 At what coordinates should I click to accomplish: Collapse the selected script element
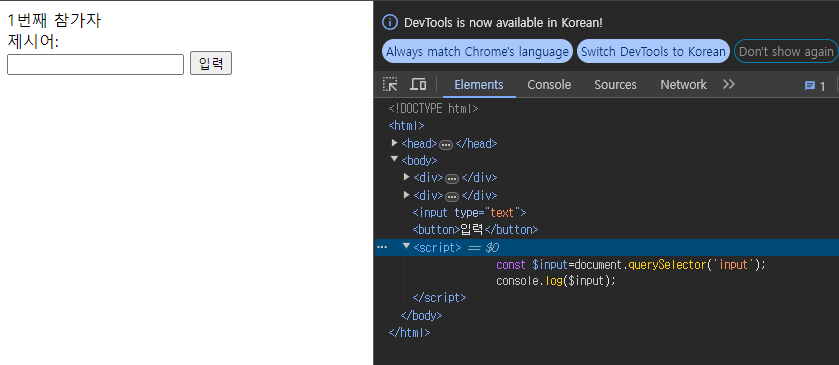tap(407, 246)
